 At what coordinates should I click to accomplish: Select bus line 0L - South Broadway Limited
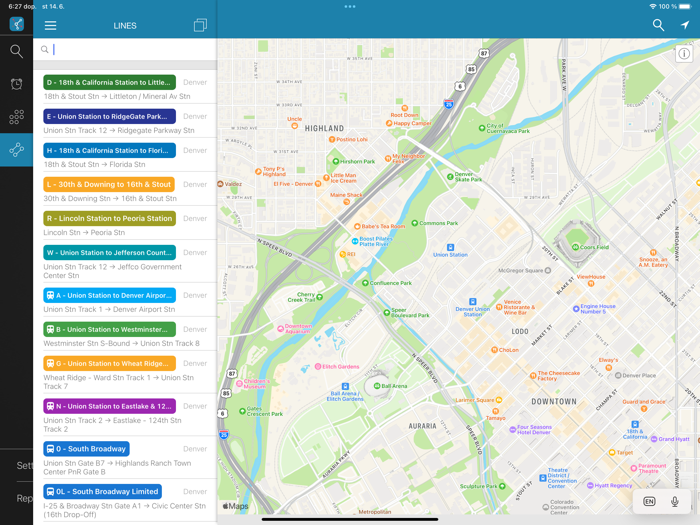click(102, 492)
